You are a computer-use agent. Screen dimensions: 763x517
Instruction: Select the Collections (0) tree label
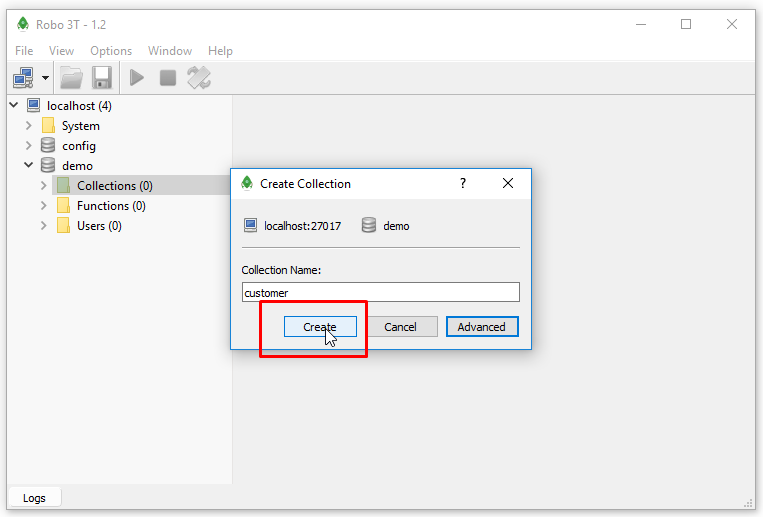point(115,186)
